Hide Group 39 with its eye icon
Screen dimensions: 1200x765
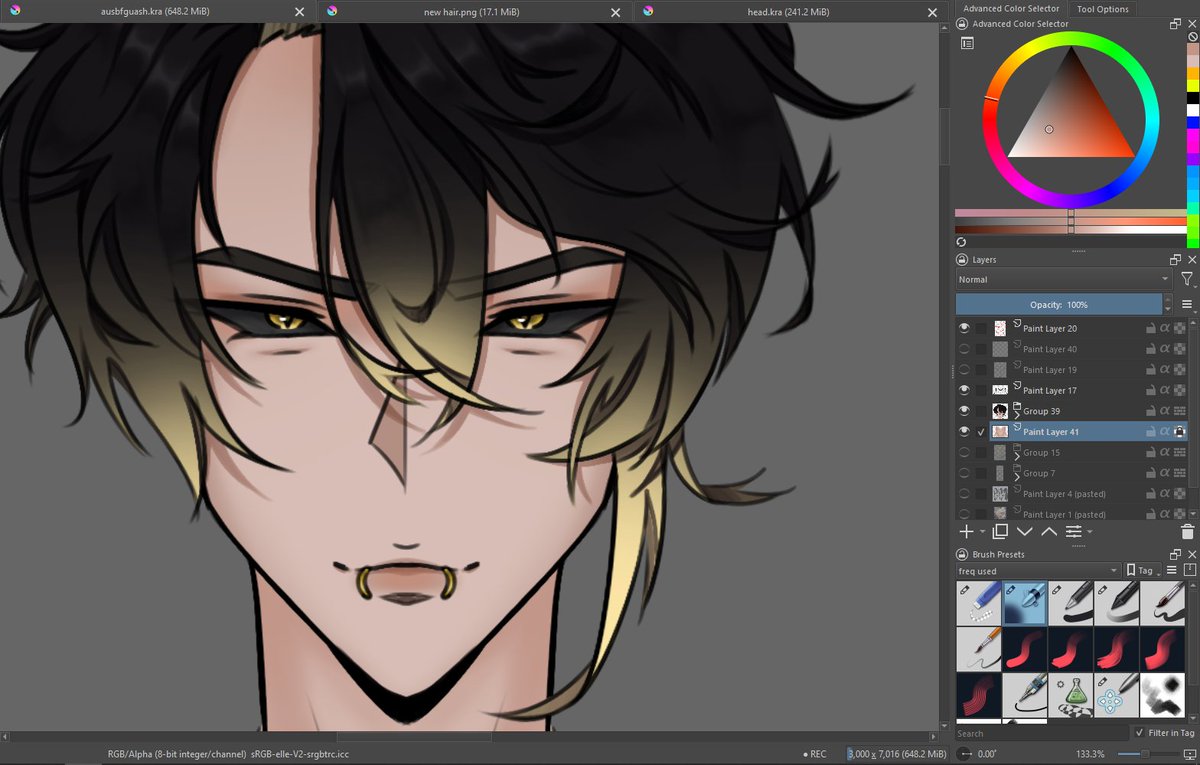964,411
